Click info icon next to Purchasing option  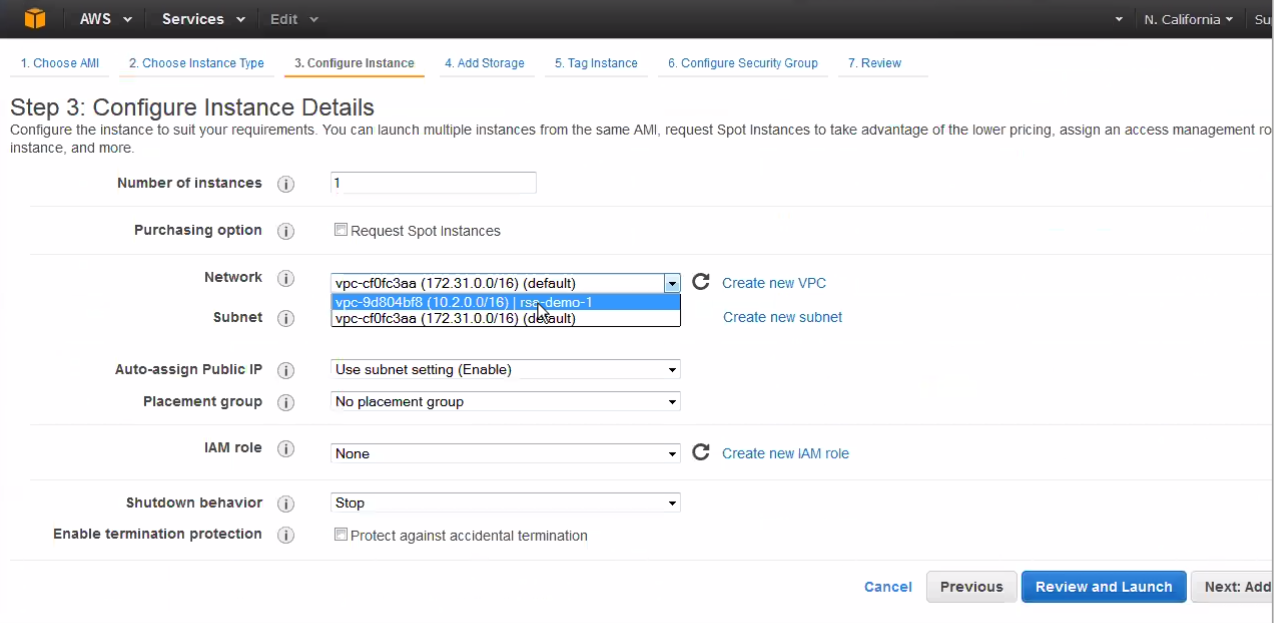click(x=286, y=231)
